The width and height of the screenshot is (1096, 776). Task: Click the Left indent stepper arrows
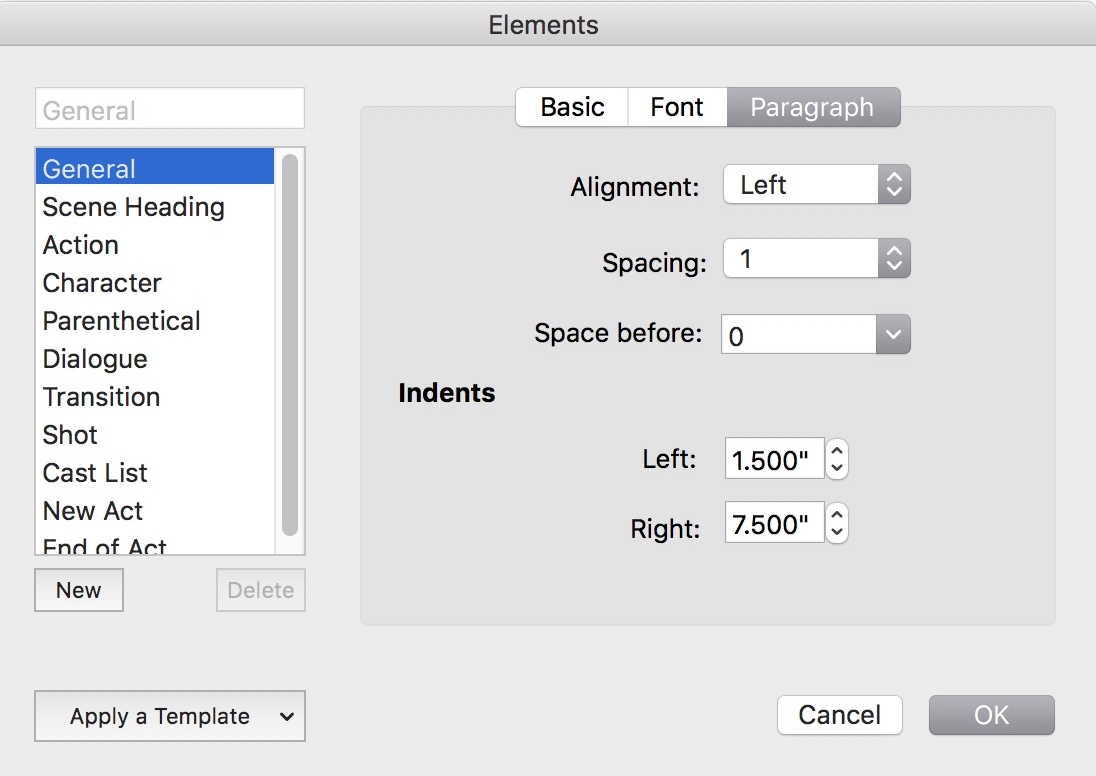837,459
